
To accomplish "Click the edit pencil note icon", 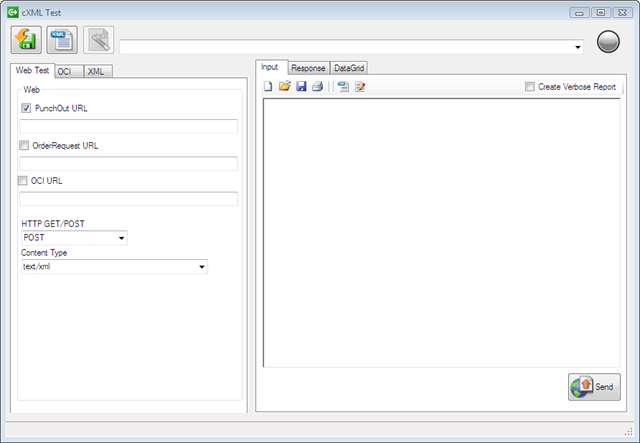I will (360, 87).
